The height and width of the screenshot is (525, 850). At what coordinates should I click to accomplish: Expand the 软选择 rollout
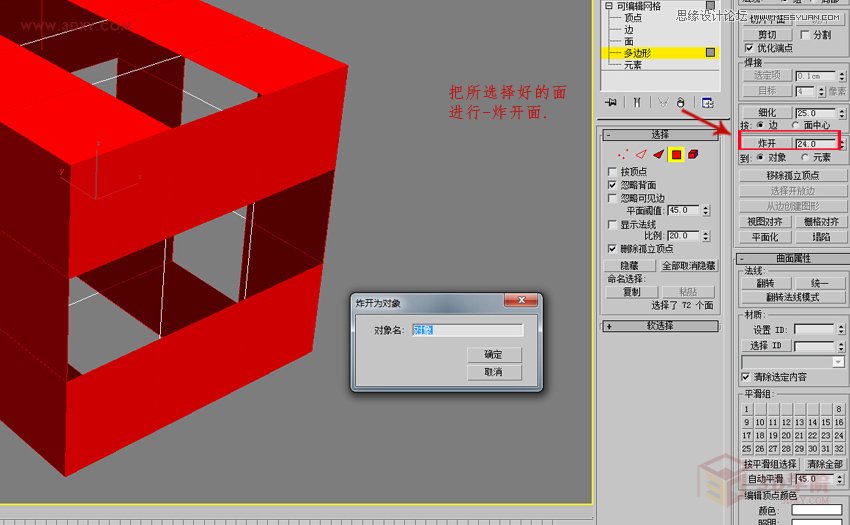660,326
